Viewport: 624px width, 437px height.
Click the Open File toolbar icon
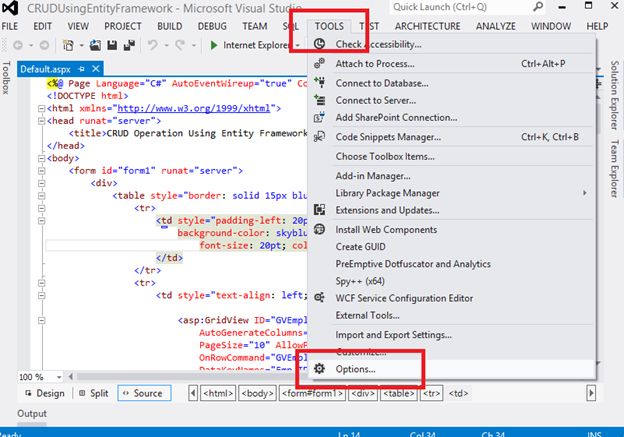pos(95,45)
